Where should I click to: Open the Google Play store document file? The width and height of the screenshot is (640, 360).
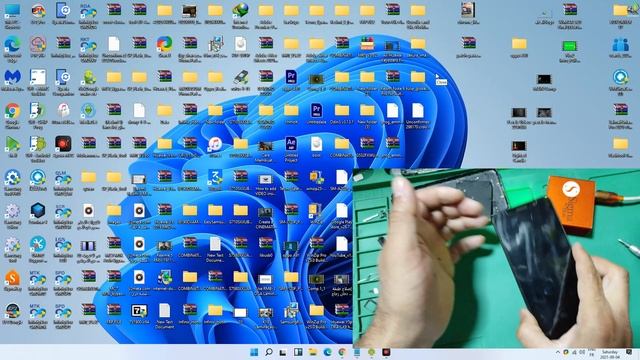342,211
